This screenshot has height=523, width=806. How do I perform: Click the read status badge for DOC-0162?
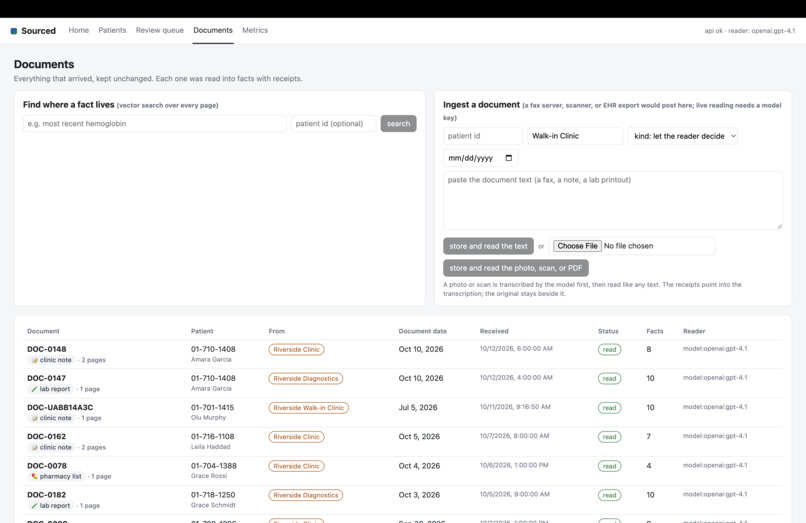click(x=609, y=437)
